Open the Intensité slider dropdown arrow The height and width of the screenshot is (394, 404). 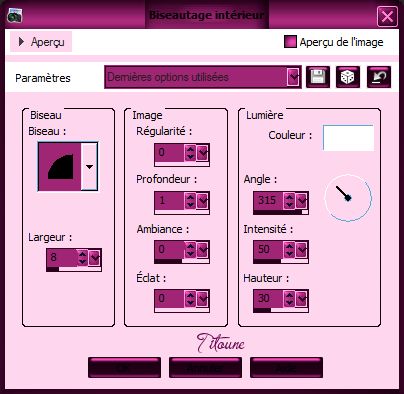coord(301,250)
